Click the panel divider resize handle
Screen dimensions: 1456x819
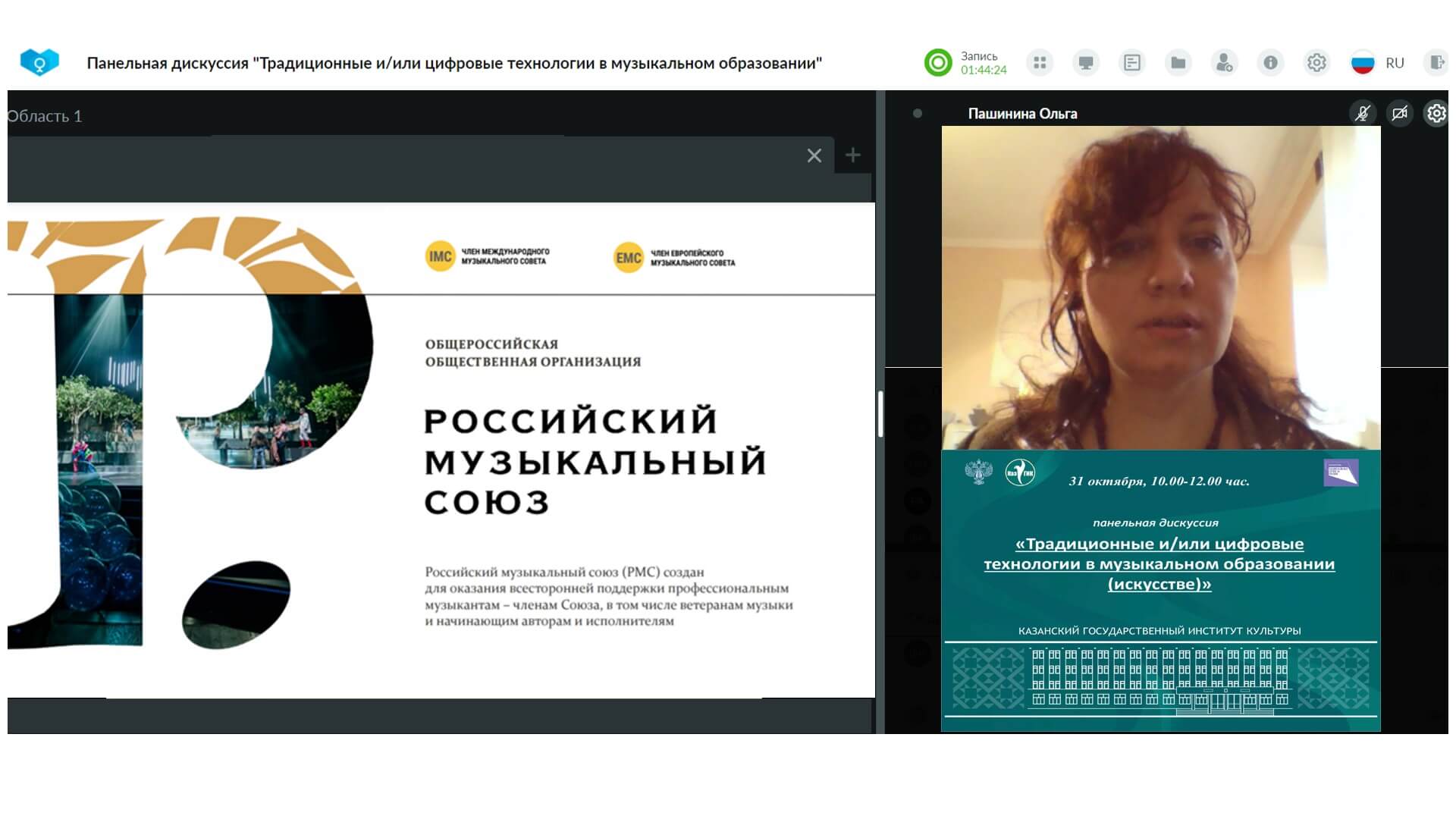pyautogui.click(x=880, y=413)
